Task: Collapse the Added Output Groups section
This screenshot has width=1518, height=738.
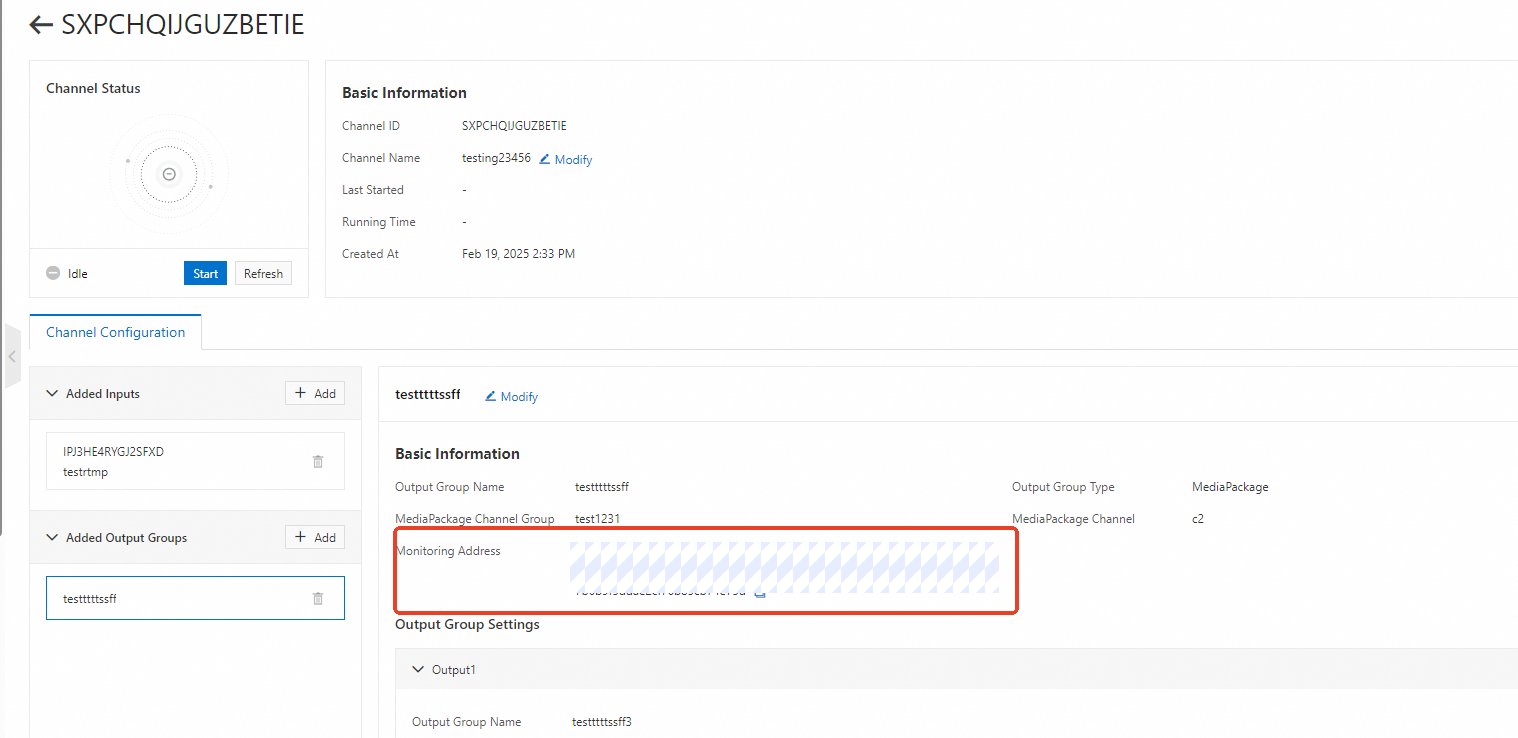Action: [53, 537]
